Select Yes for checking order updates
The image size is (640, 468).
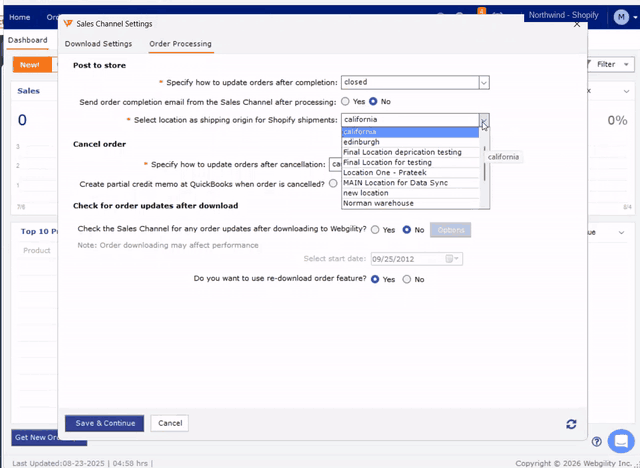point(375,230)
